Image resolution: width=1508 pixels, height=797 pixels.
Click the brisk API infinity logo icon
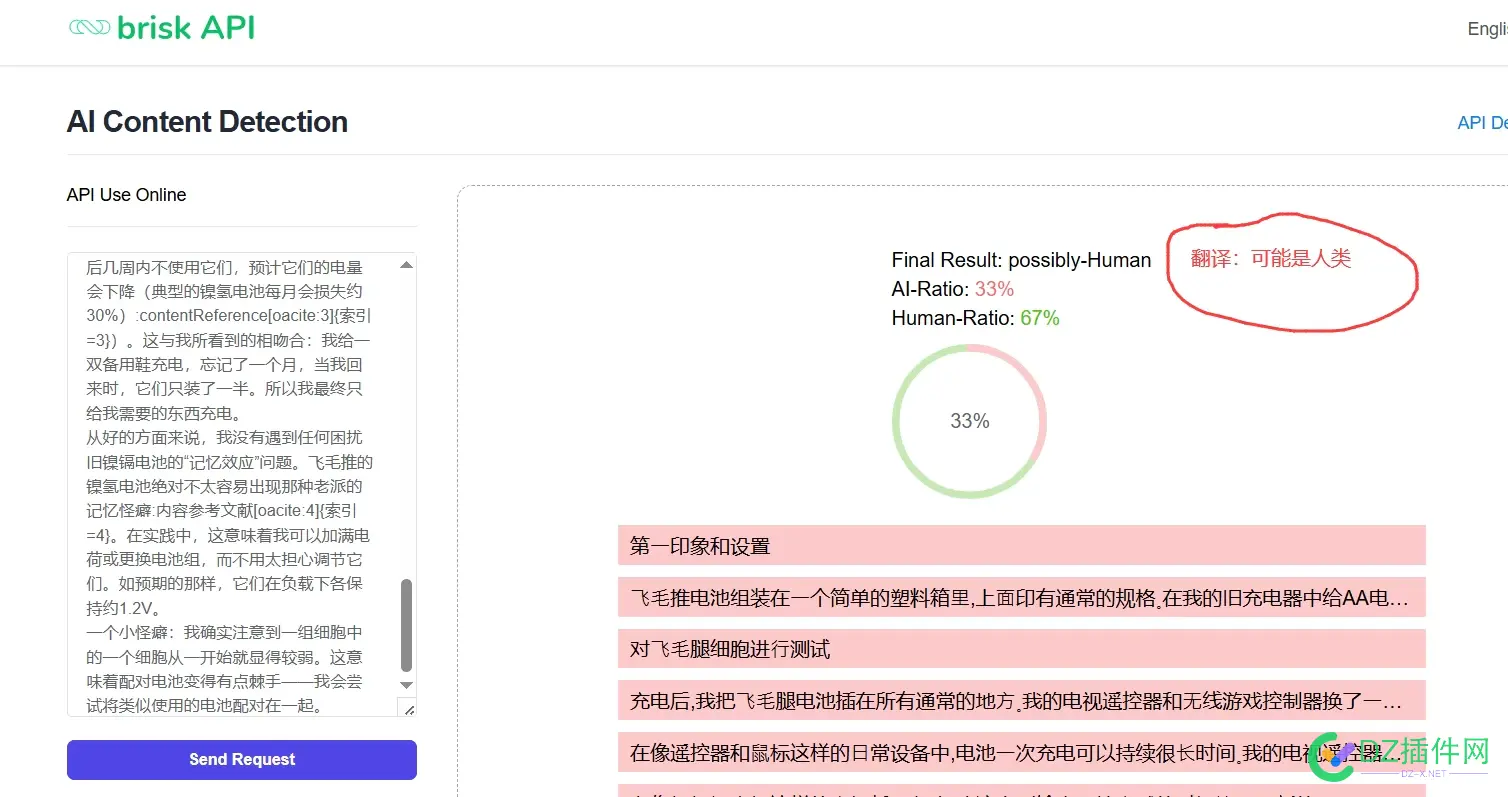pyautogui.click(x=89, y=28)
